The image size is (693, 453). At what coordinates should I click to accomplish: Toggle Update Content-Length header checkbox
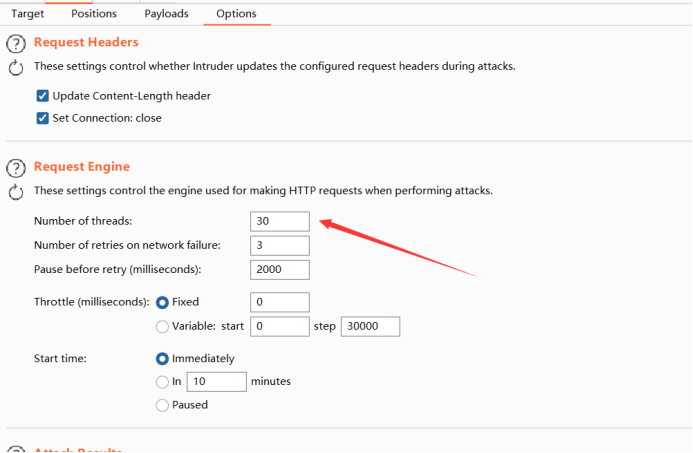tap(43, 96)
